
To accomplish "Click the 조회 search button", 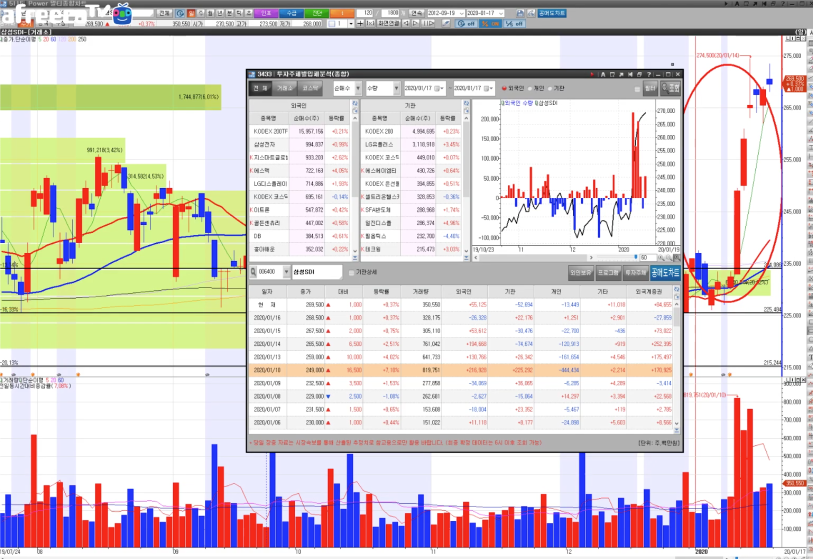I will click(x=670, y=89).
